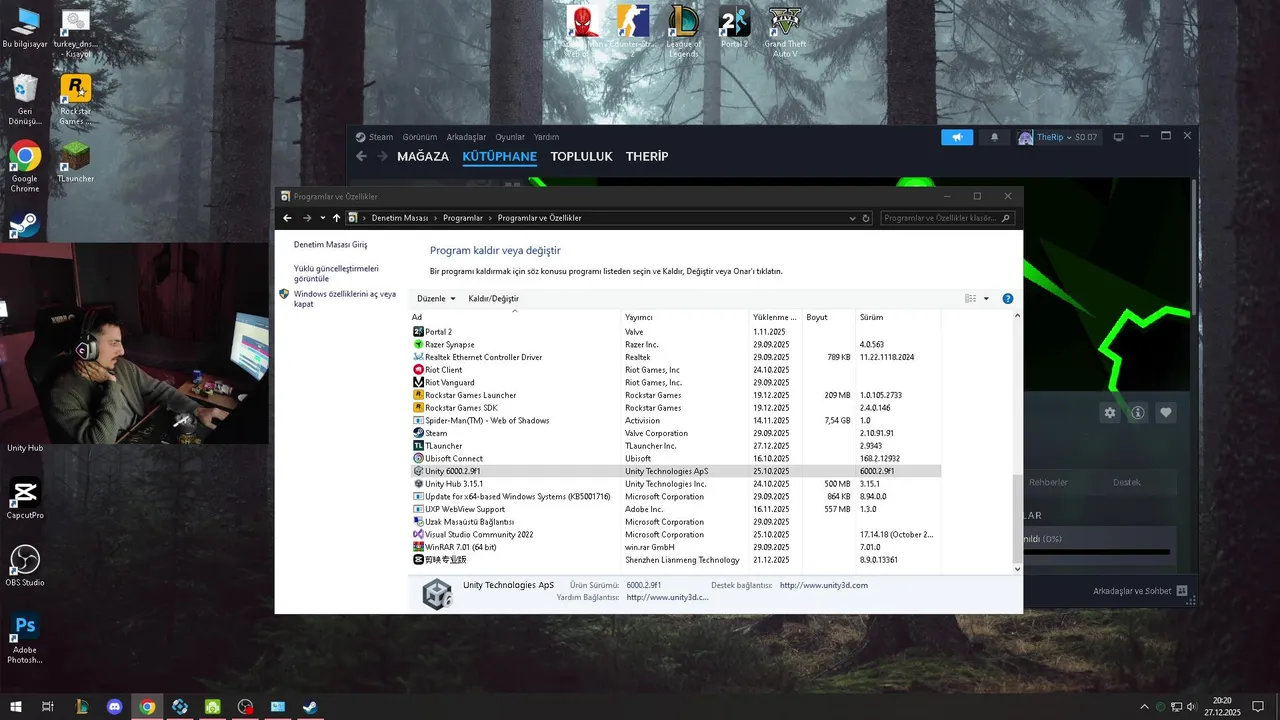
Task: Click Denetim Masası breadcrumb
Action: coord(400,218)
